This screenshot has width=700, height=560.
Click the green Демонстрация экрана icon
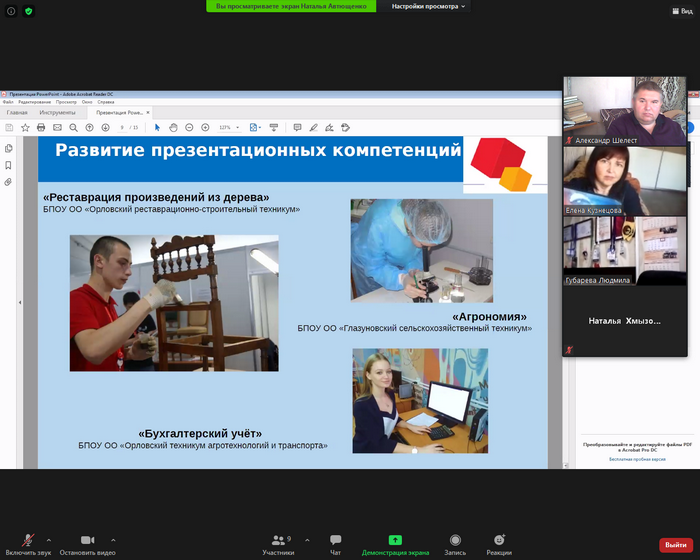(395, 540)
